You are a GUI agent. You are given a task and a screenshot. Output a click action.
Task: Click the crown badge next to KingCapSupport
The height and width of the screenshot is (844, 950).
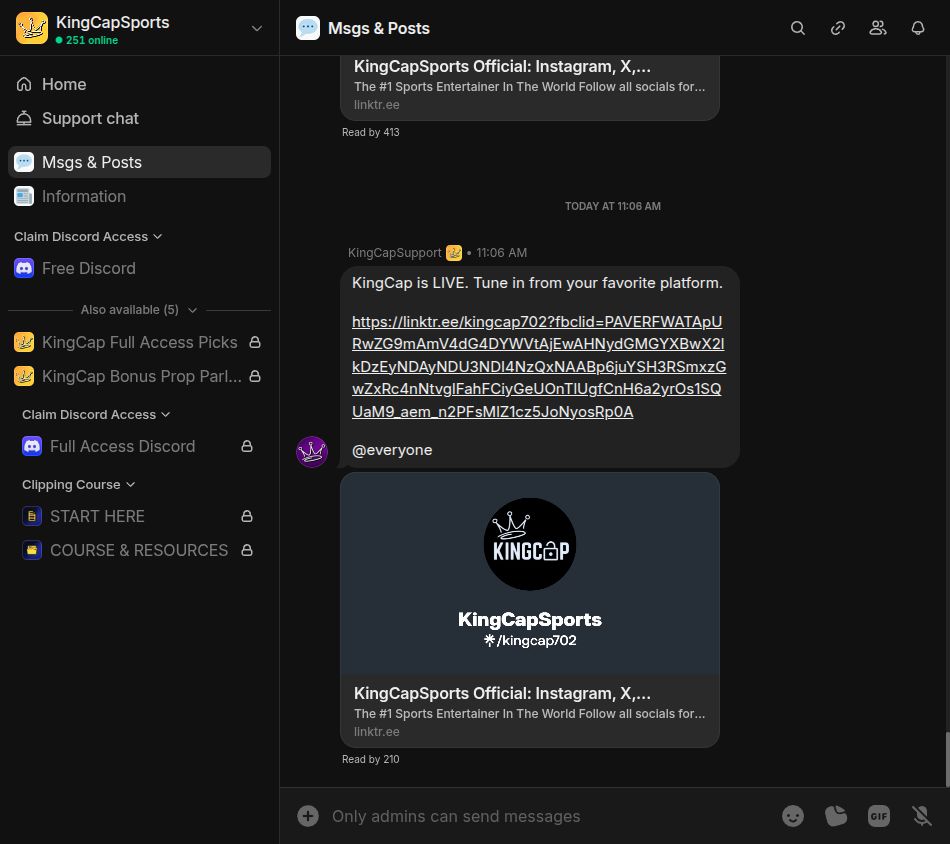(454, 253)
